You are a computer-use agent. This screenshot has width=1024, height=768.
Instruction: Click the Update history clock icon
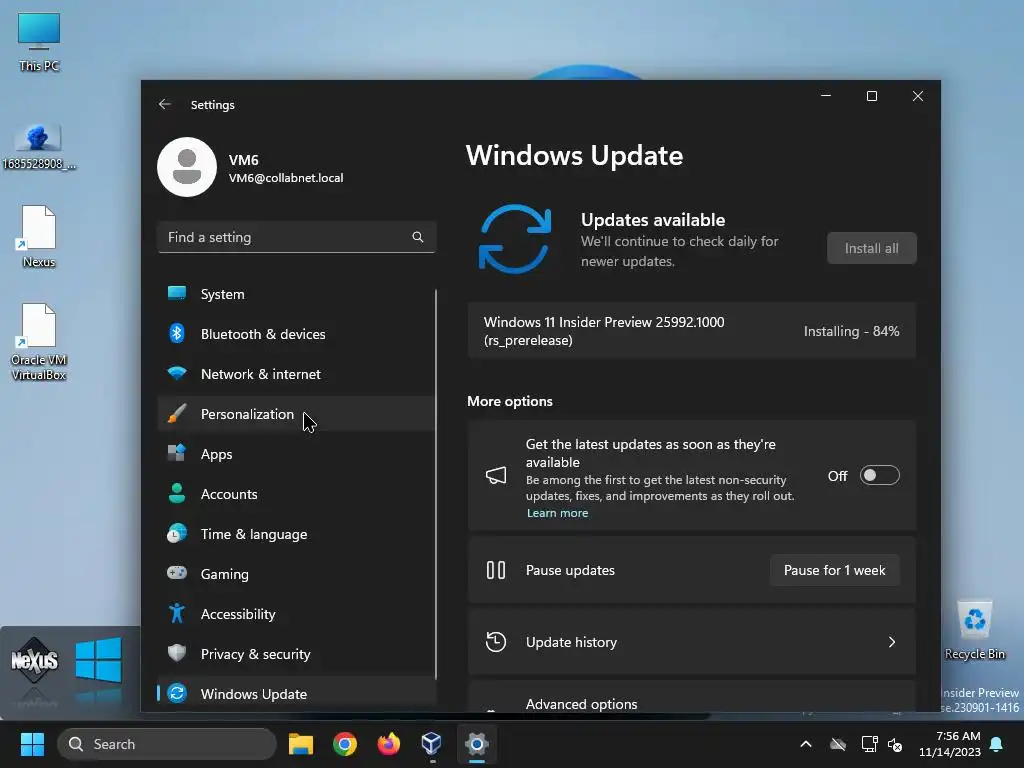coord(496,642)
